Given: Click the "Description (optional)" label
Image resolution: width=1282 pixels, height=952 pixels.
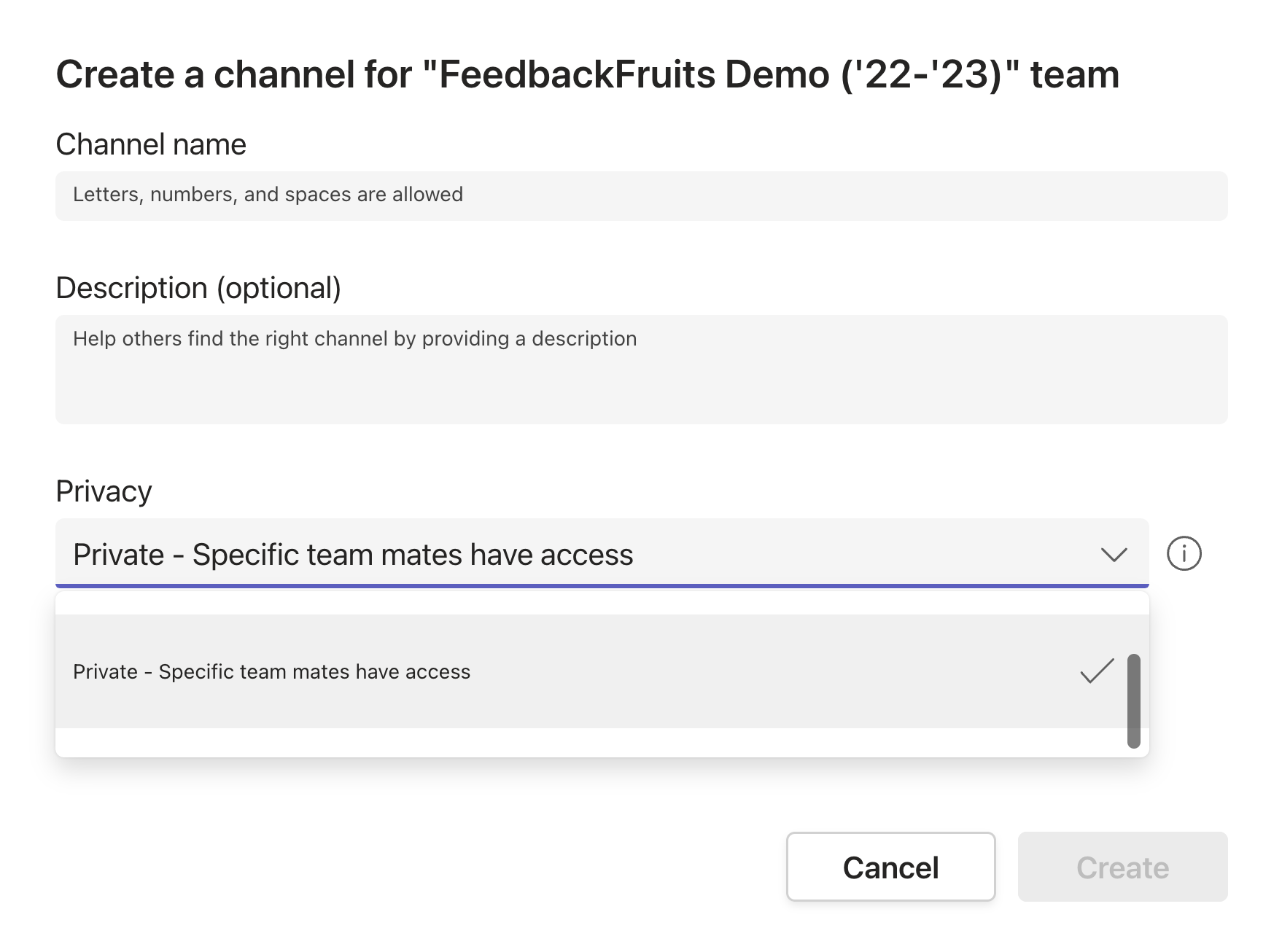Looking at the screenshot, I should click(198, 288).
